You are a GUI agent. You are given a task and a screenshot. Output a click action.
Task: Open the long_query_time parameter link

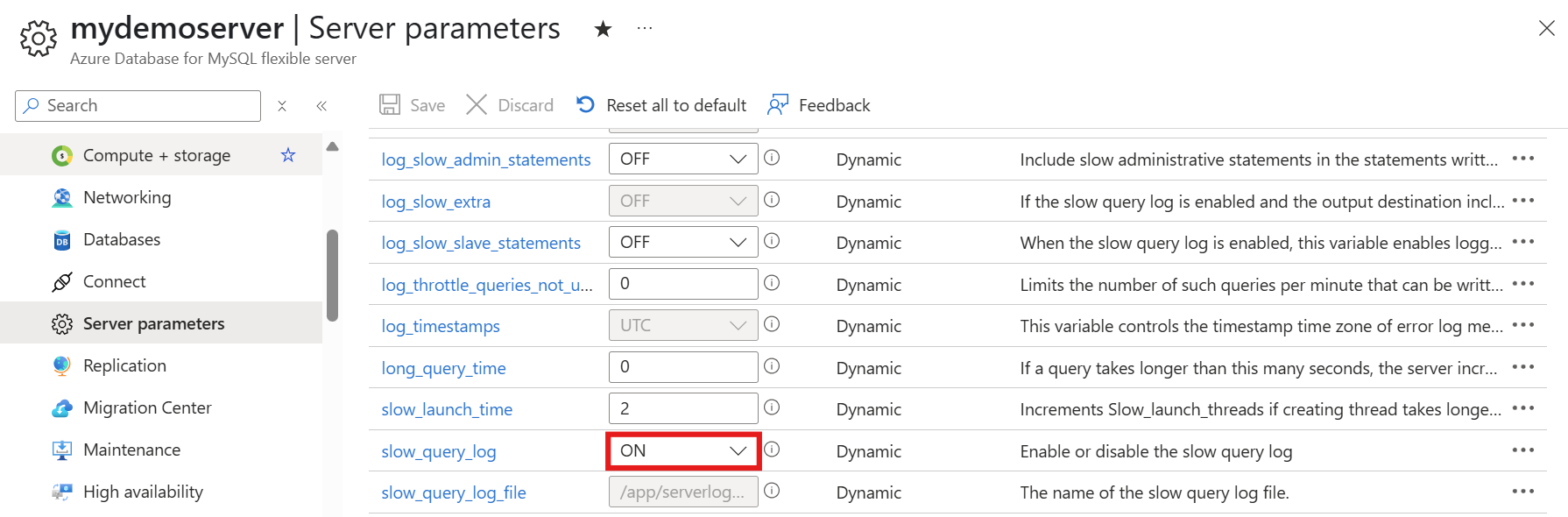coord(443,368)
